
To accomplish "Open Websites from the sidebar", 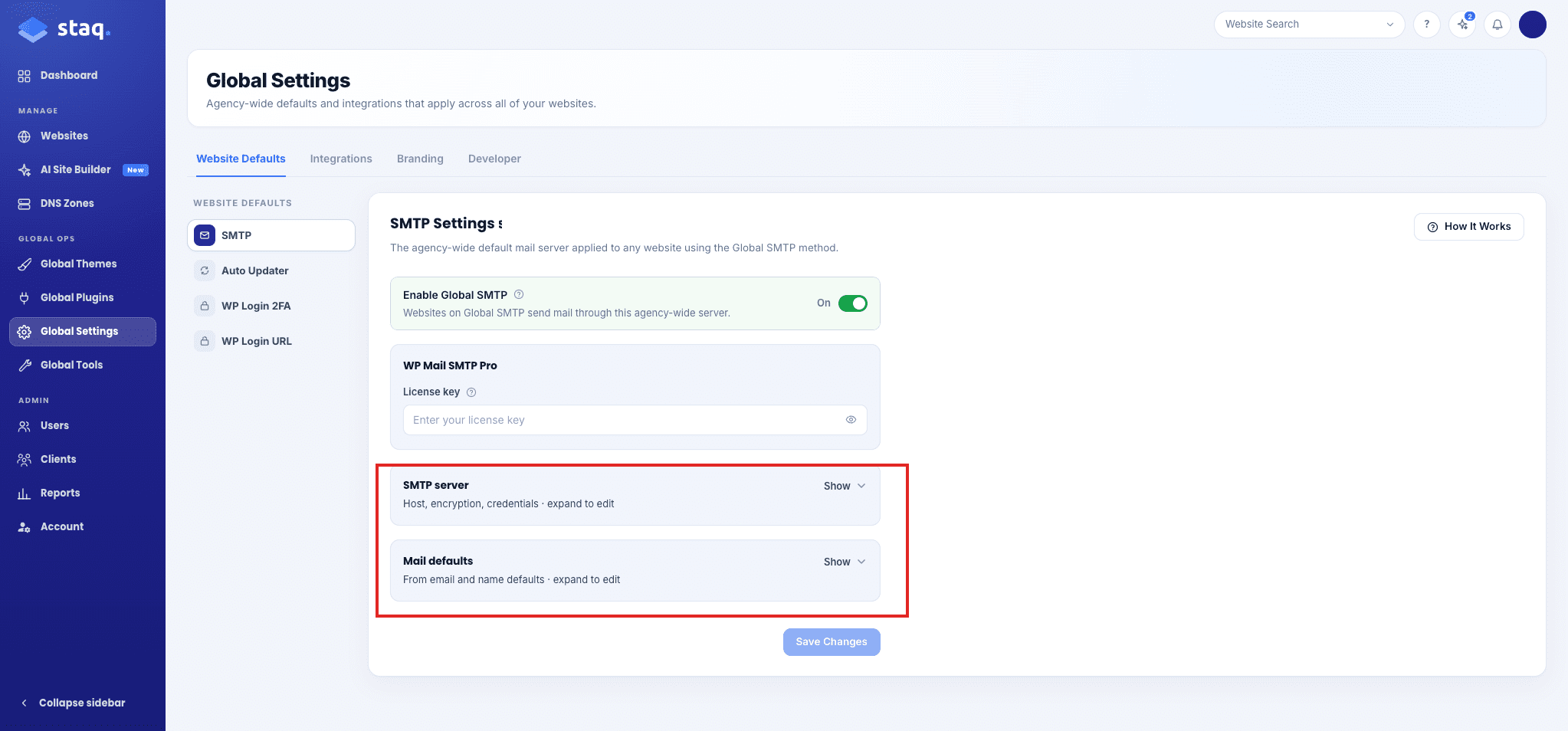I will pyautogui.click(x=83, y=136).
